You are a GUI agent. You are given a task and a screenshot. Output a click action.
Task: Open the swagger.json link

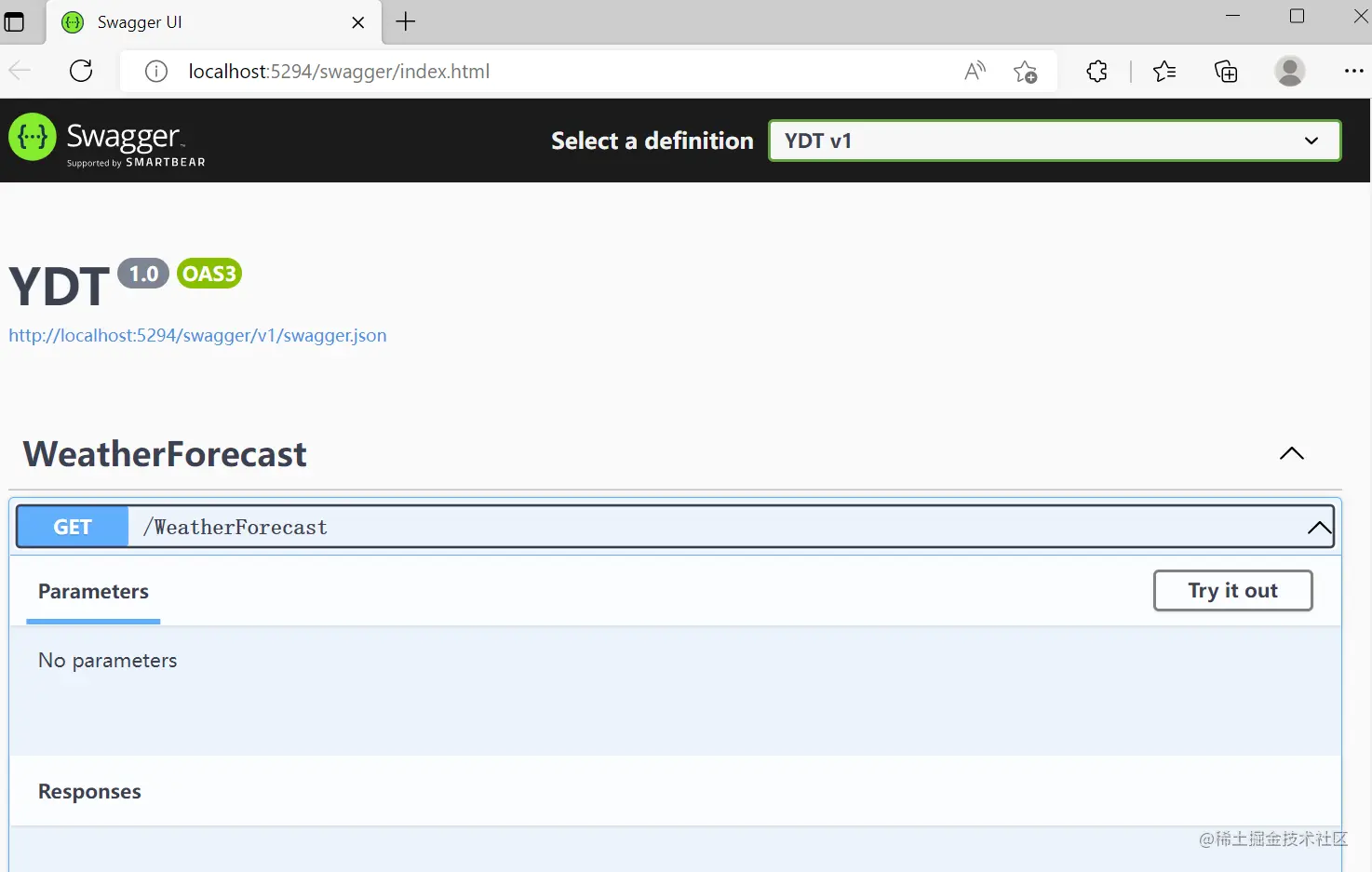point(197,335)
